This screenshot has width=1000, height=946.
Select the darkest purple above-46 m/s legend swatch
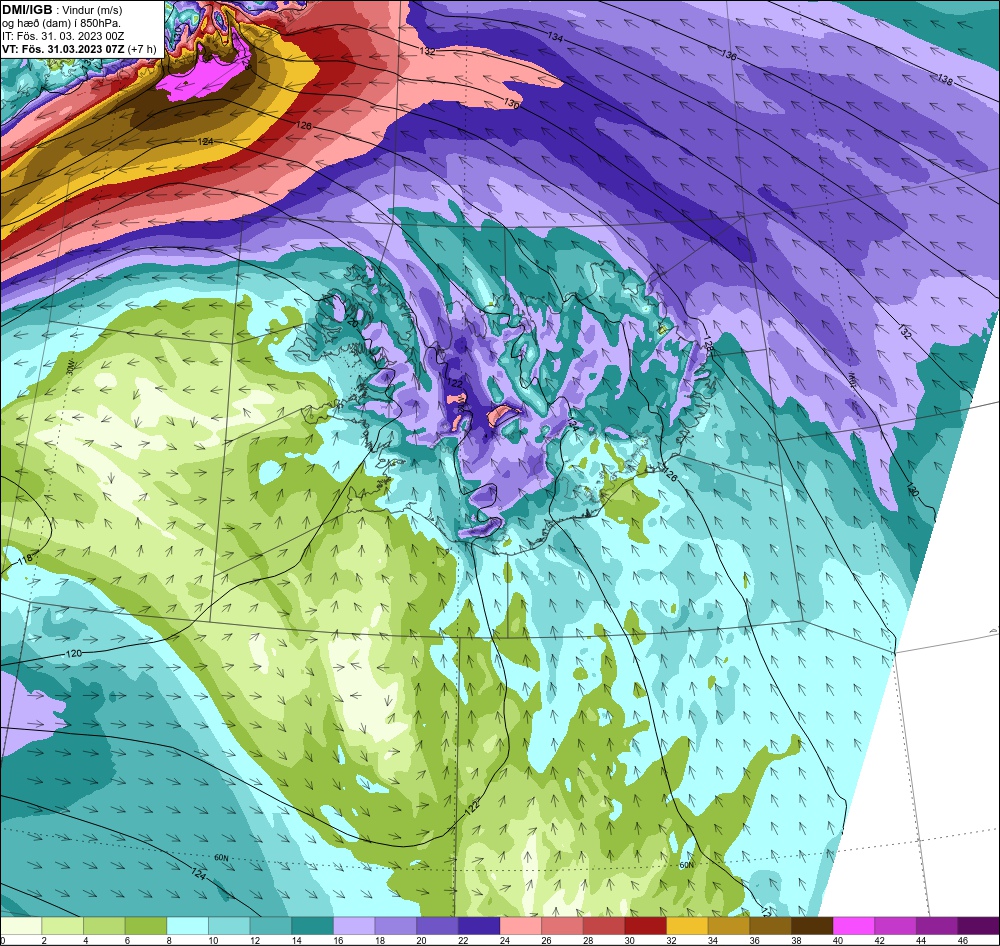pyautogui.click(x=979, y=926)
